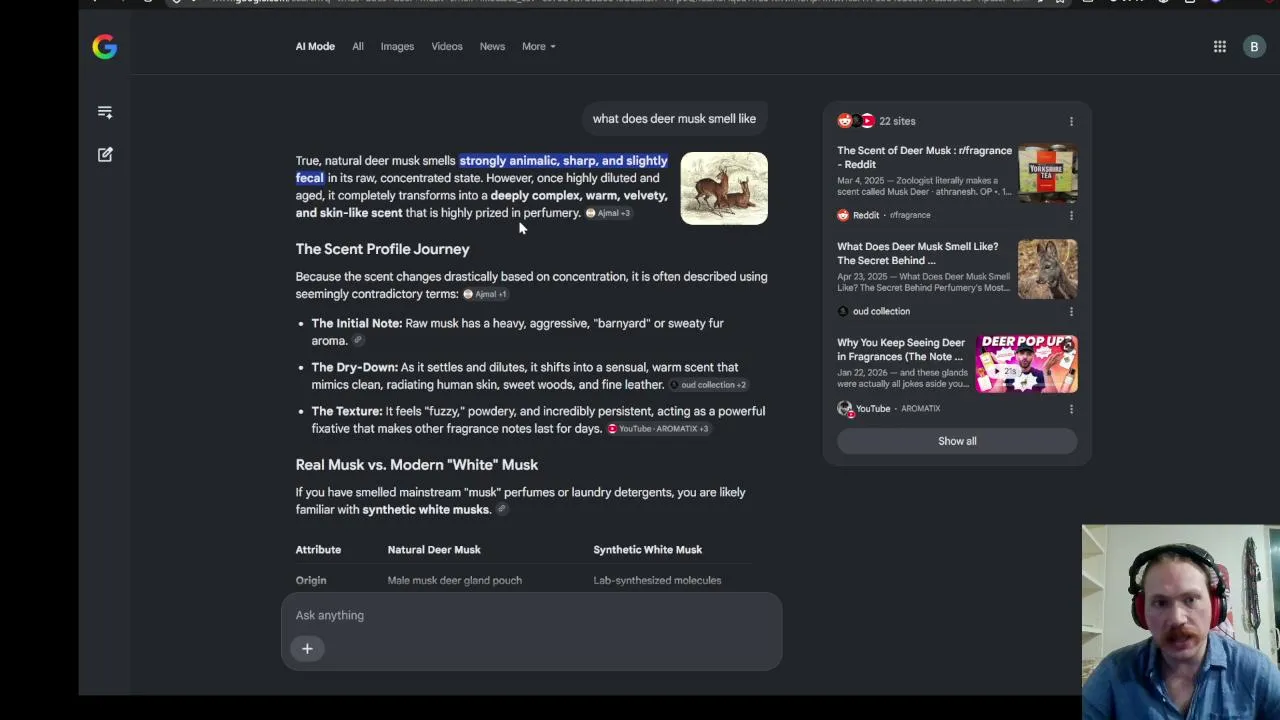
Task: Click the date 'Apr 23, 2025' on the oud collection result
Action: point(863,277)
